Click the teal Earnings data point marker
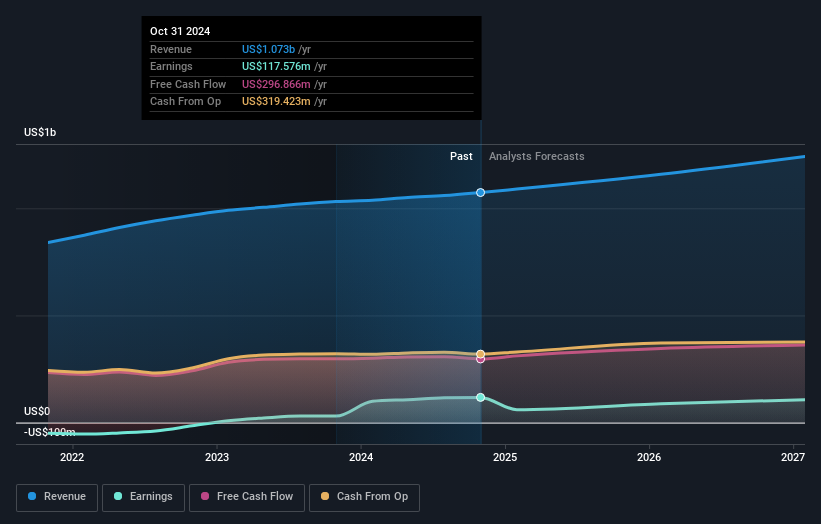The width and height of the screenshot is (821, 524). pyautogui.click(x=480, y=397)
